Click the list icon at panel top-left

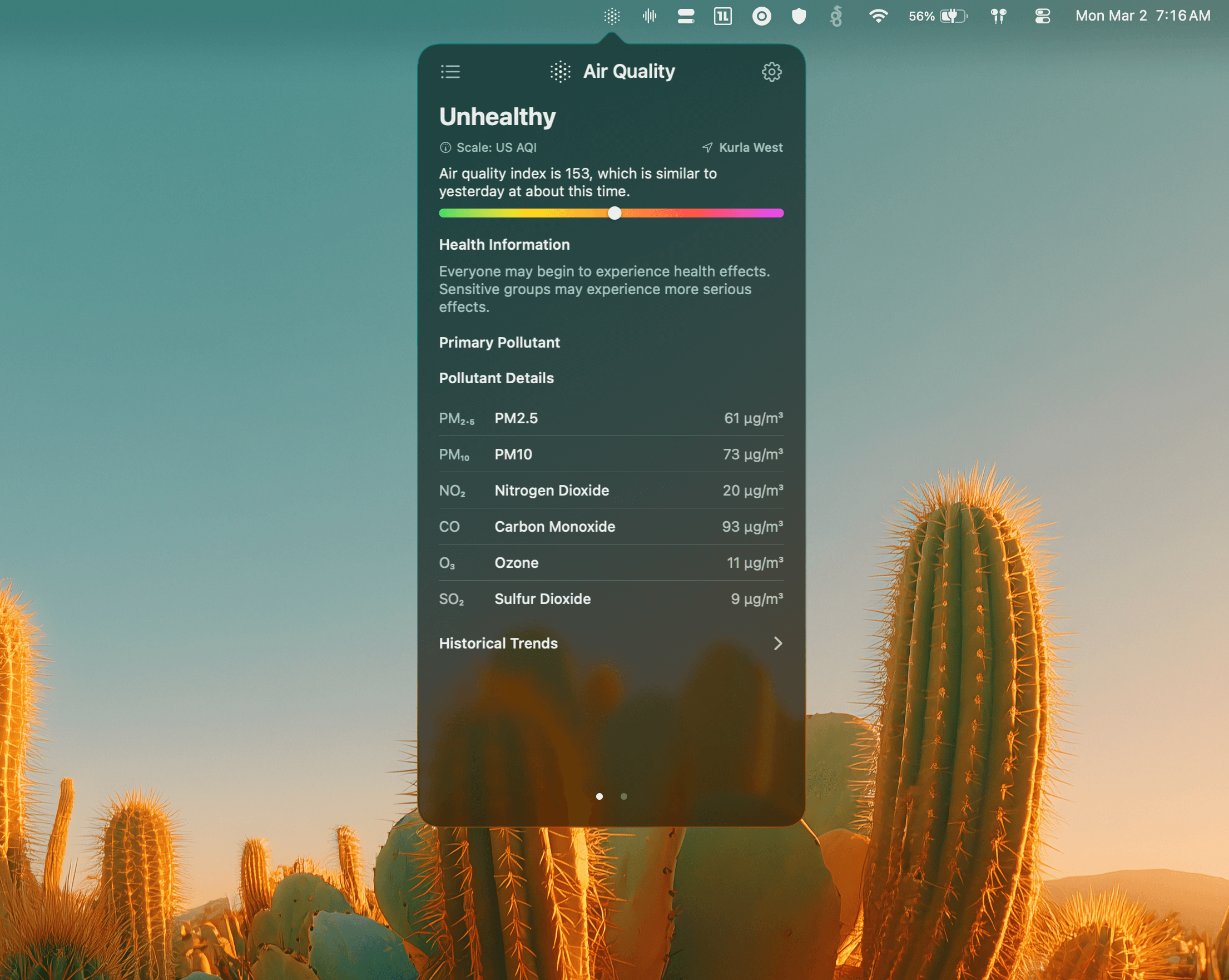450,71
